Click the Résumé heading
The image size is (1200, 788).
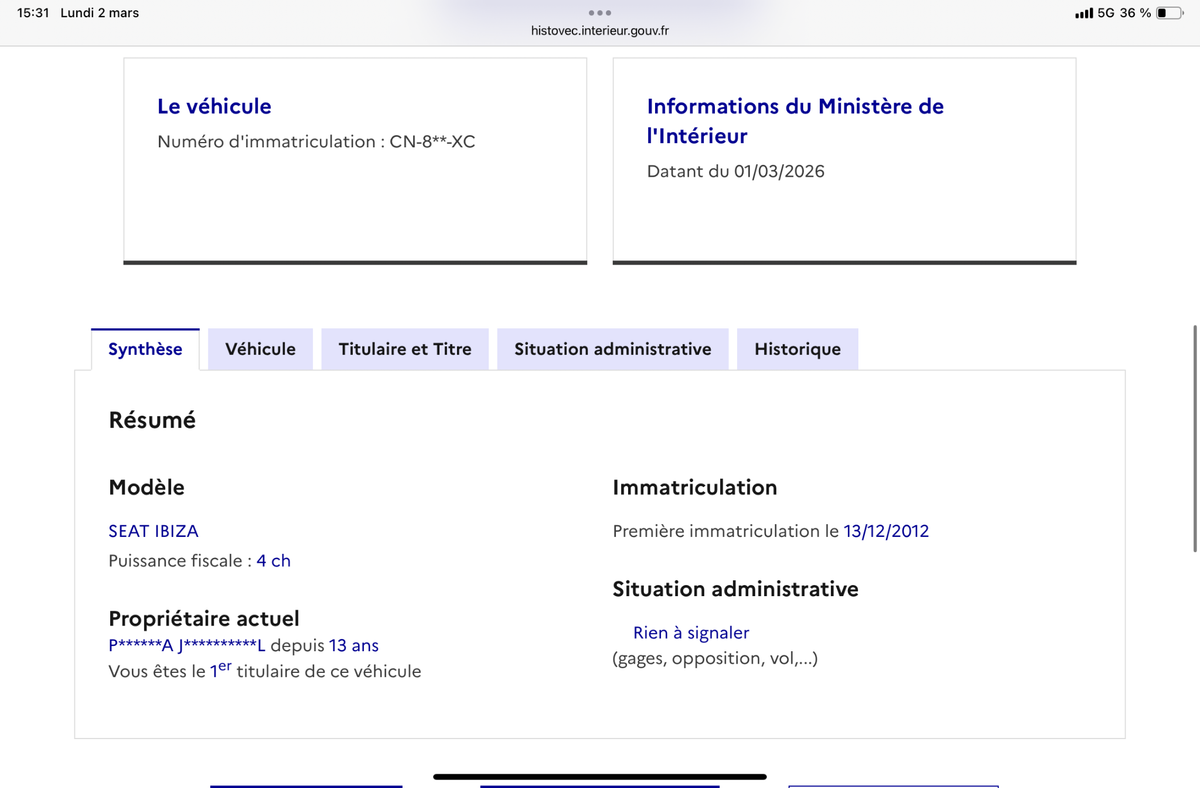pos(152,420)
